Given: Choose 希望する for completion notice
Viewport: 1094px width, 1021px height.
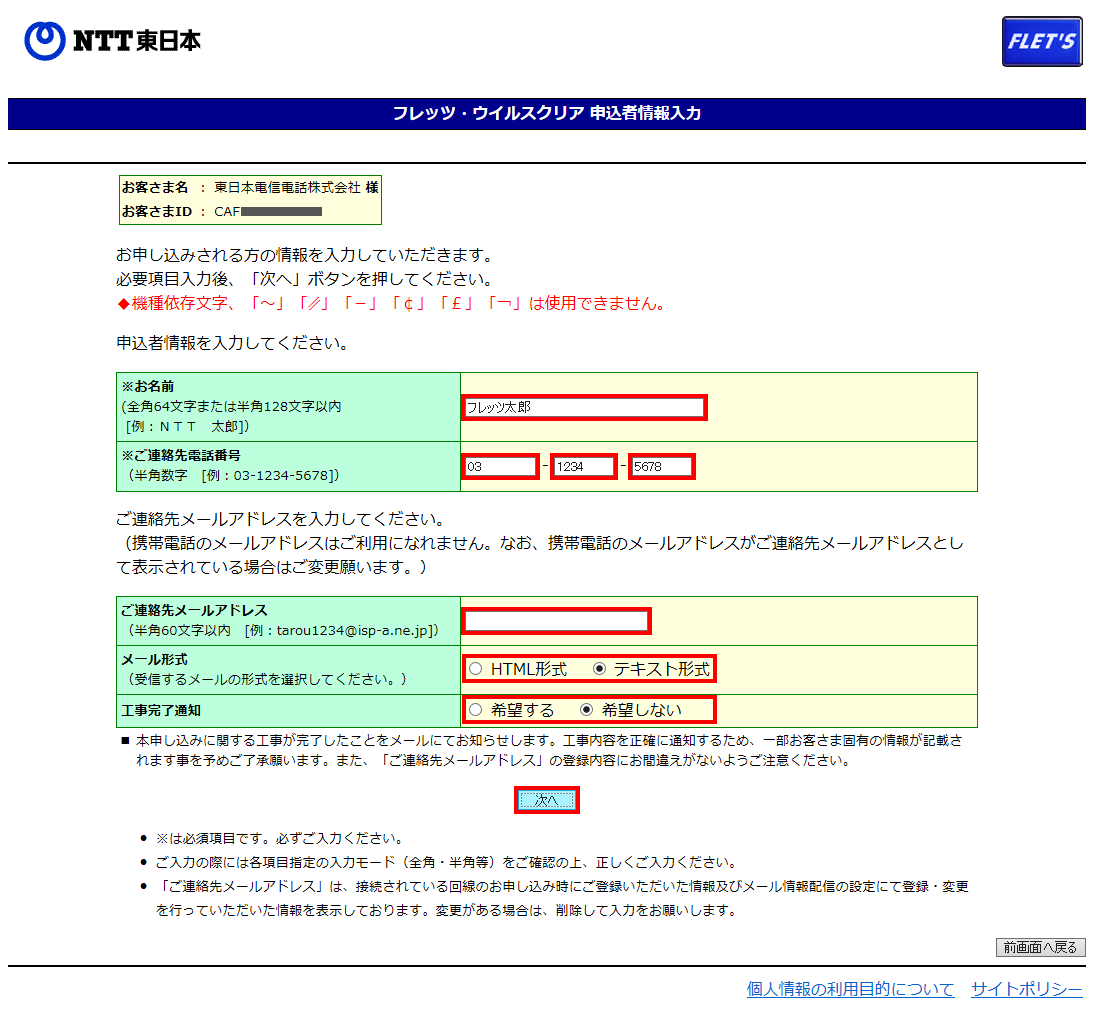Looking at the screenshot, I should (476, 710).
